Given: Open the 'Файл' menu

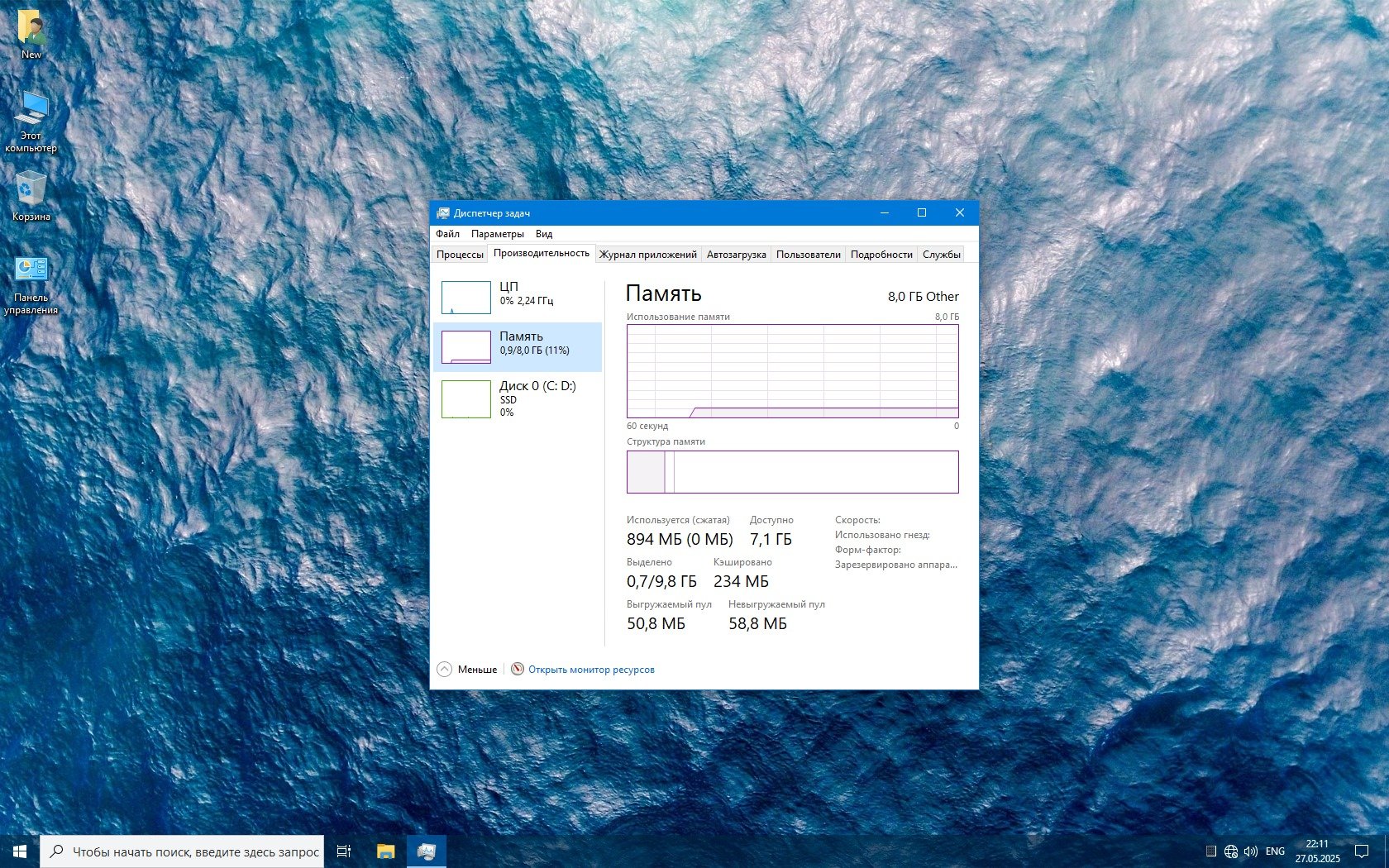Looking at the screenshot, I should [x=447, y=234].
